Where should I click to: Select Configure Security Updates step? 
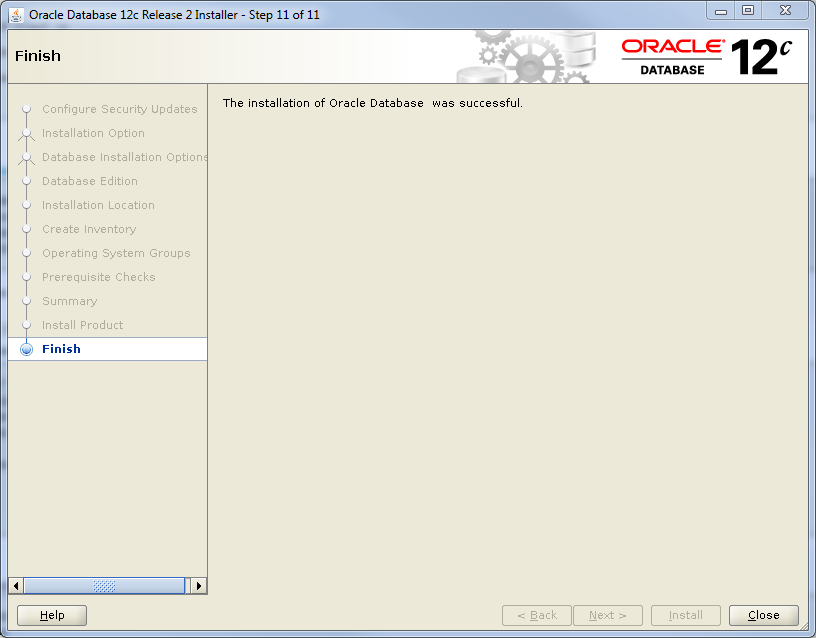point(120,109)
